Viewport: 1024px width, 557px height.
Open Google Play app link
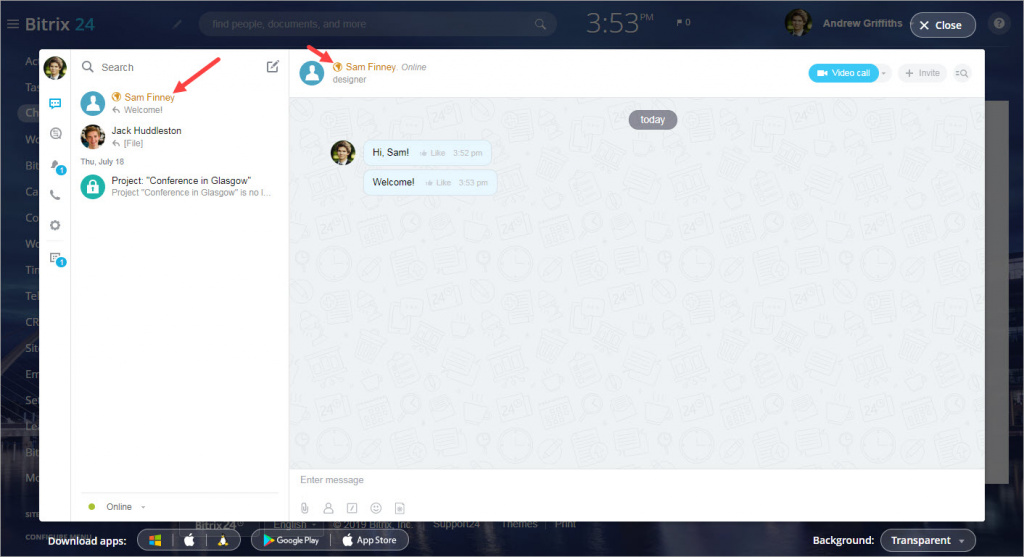click(x=291, y=540)
